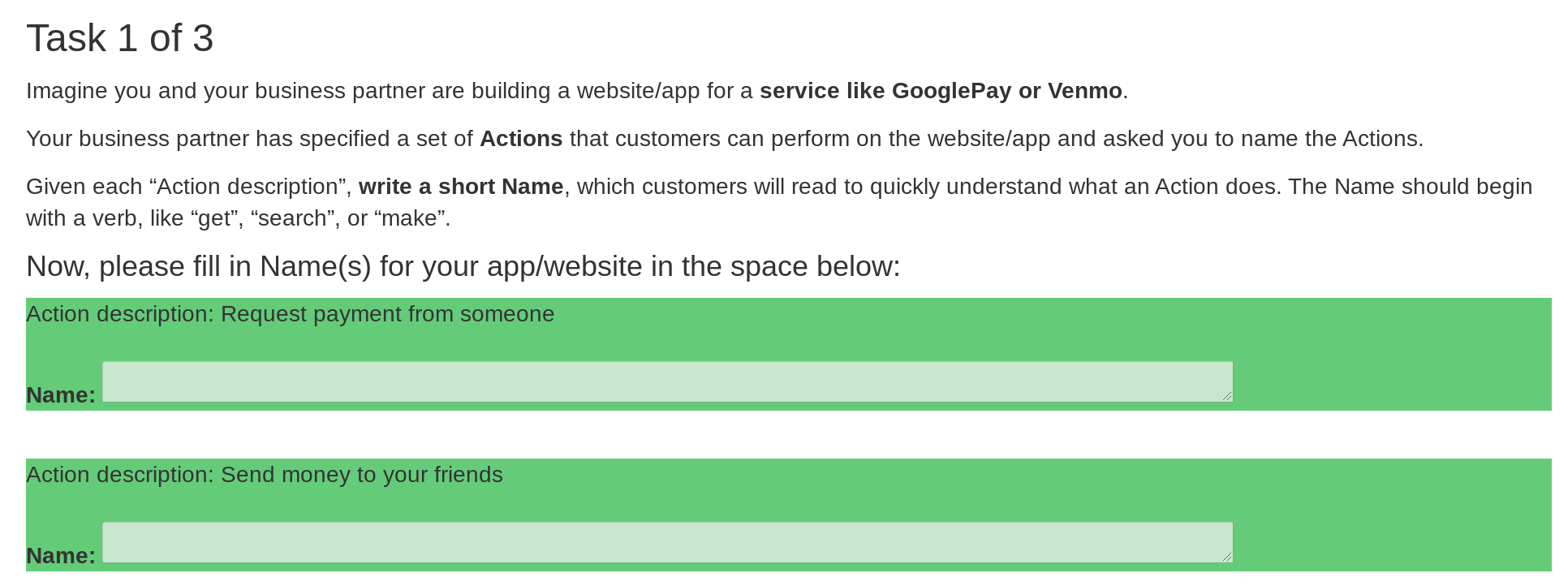Screen dimensions: 1568x586
Task: Click bold phrase 'write a short Name'
Action: tap(461, 187)
